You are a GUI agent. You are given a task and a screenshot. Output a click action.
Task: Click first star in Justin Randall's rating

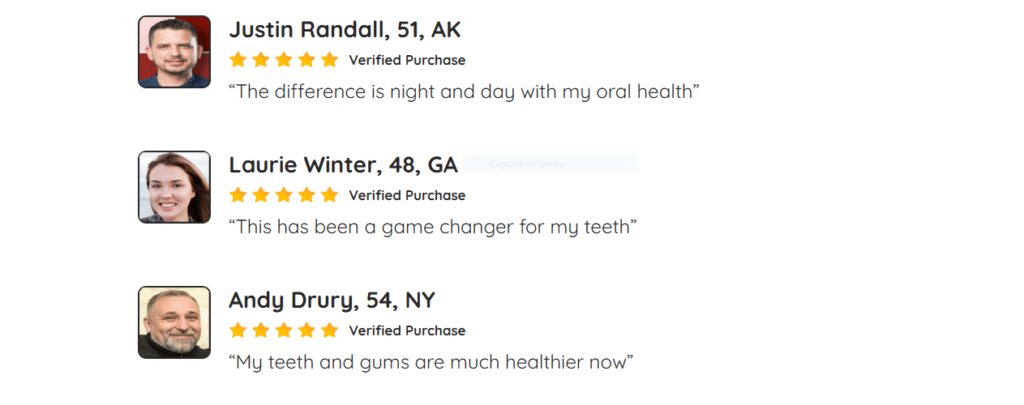[x=238, y=60]
